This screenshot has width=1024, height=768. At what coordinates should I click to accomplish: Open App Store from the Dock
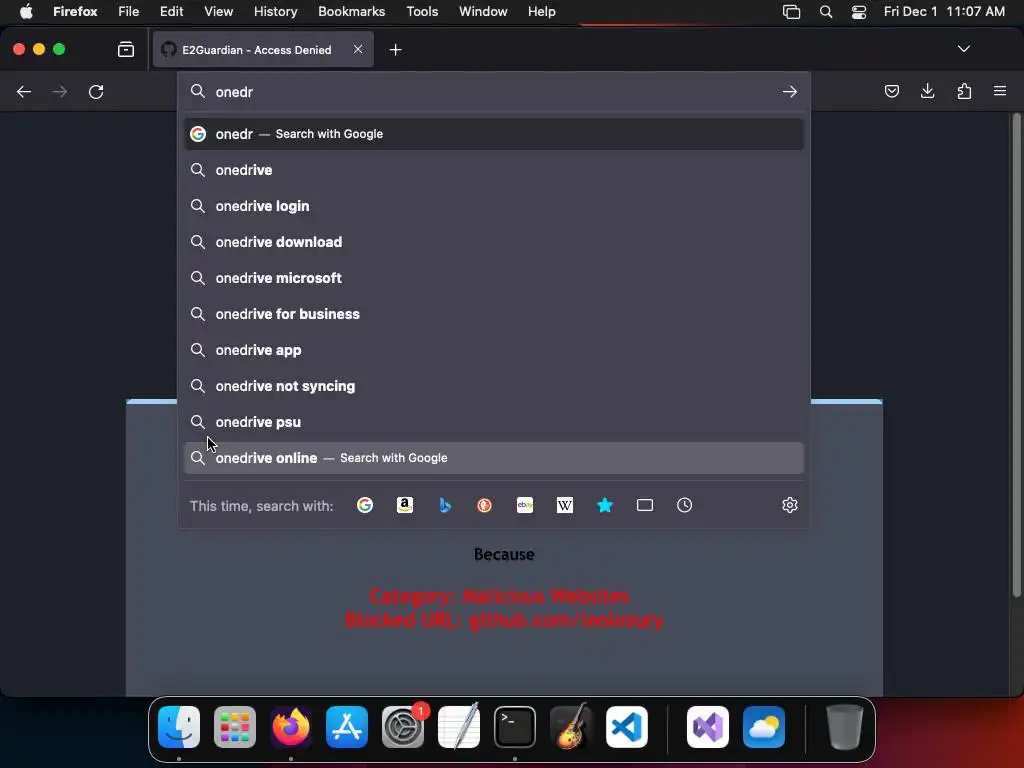[x=347, y=727]
